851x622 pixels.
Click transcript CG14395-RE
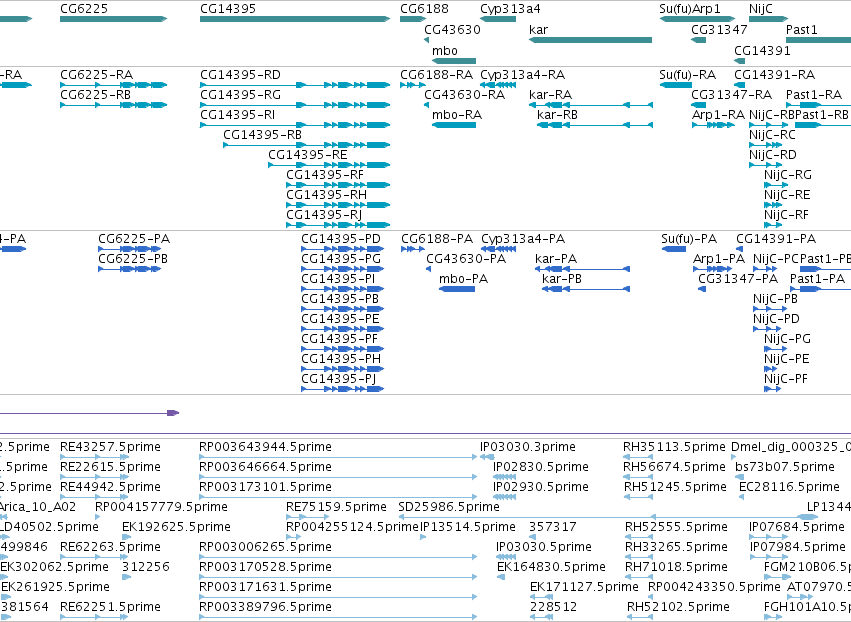[308, 155]
